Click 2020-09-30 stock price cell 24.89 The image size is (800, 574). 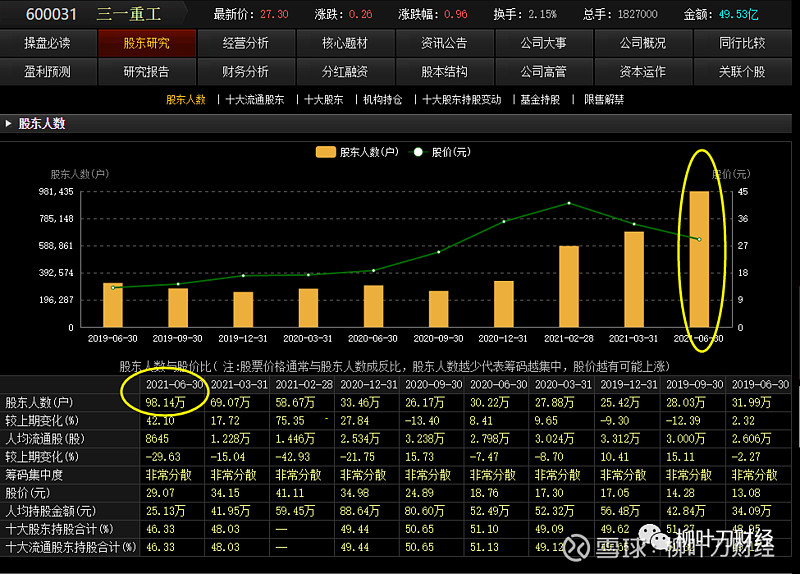coord(419,493)
